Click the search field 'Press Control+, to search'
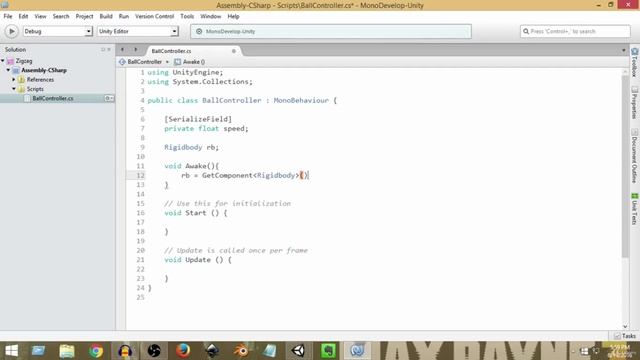Image resolution: width=640 pixels, height=360 pixels. 575,31
